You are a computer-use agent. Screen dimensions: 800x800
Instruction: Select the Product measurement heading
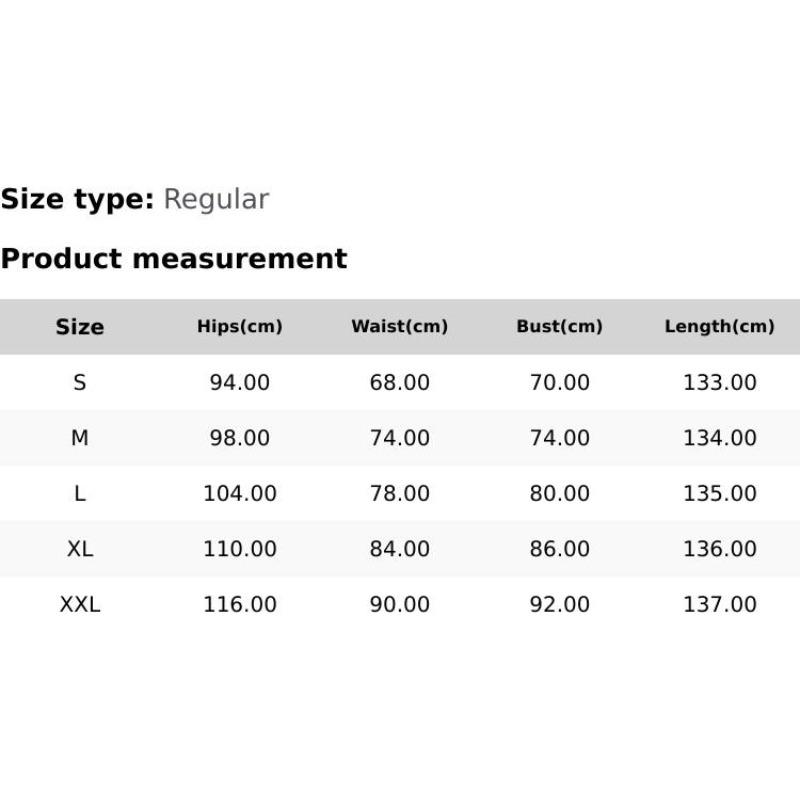click(x=174, y=259)
